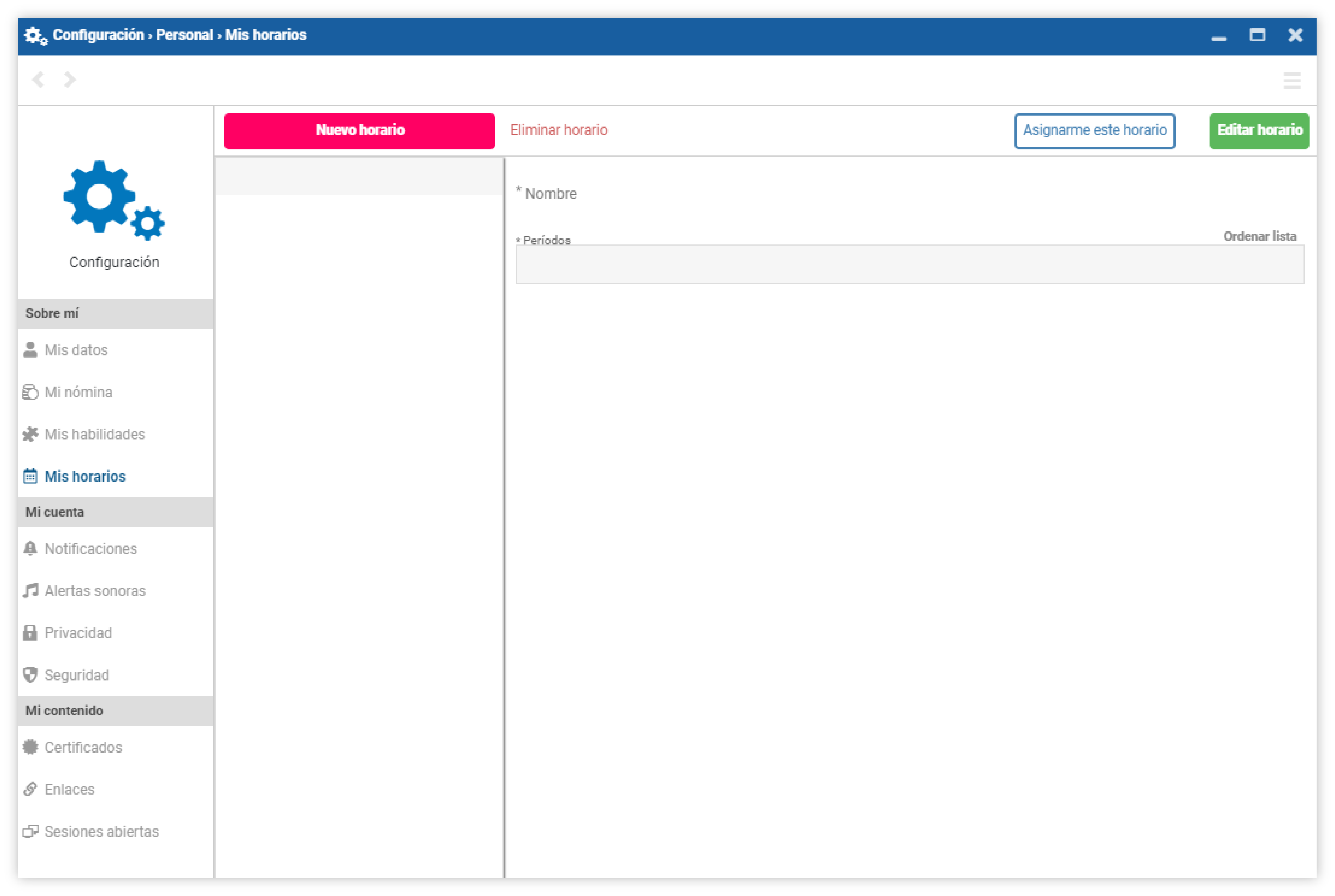Go back with the left arrow
The image size is (1335, 896).
(x=38, y=79)
